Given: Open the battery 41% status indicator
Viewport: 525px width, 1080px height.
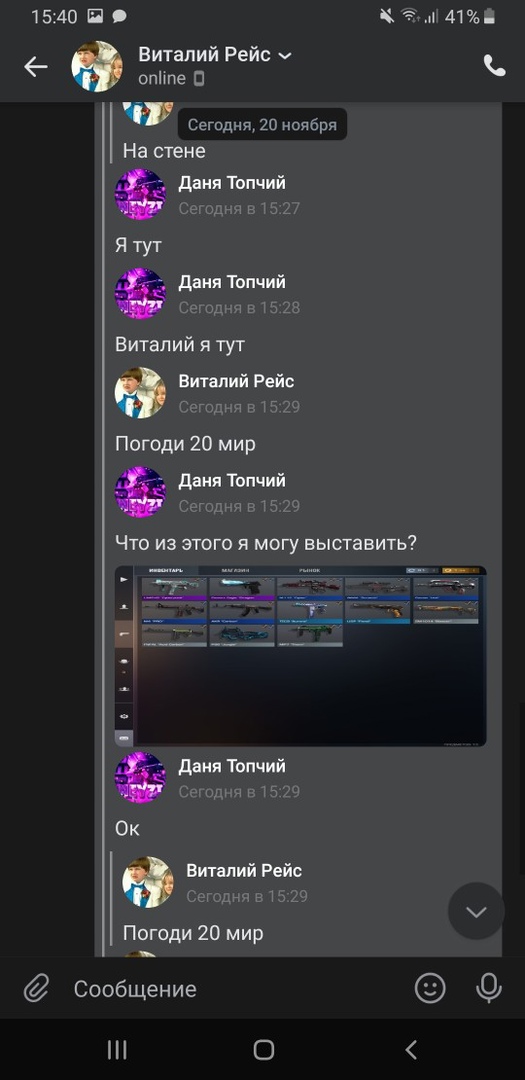Looking at the screenshot, I should [471, 17].
